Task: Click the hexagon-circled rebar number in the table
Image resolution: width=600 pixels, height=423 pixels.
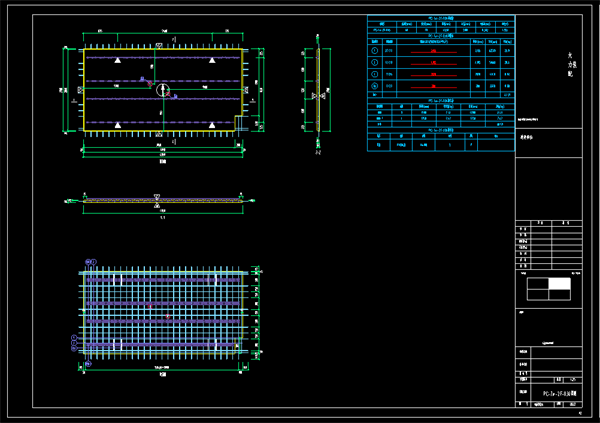Action: [375, 86]
